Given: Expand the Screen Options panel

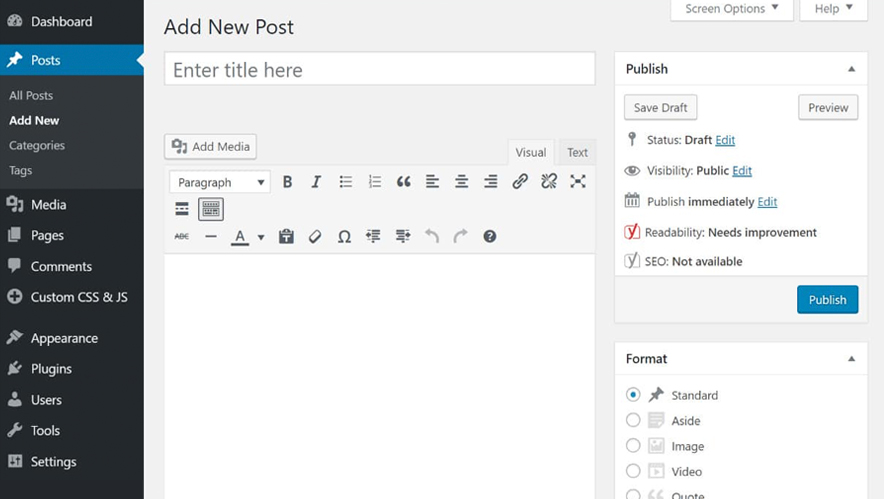Looking at the screenshot, I should (x=731, y=9).
